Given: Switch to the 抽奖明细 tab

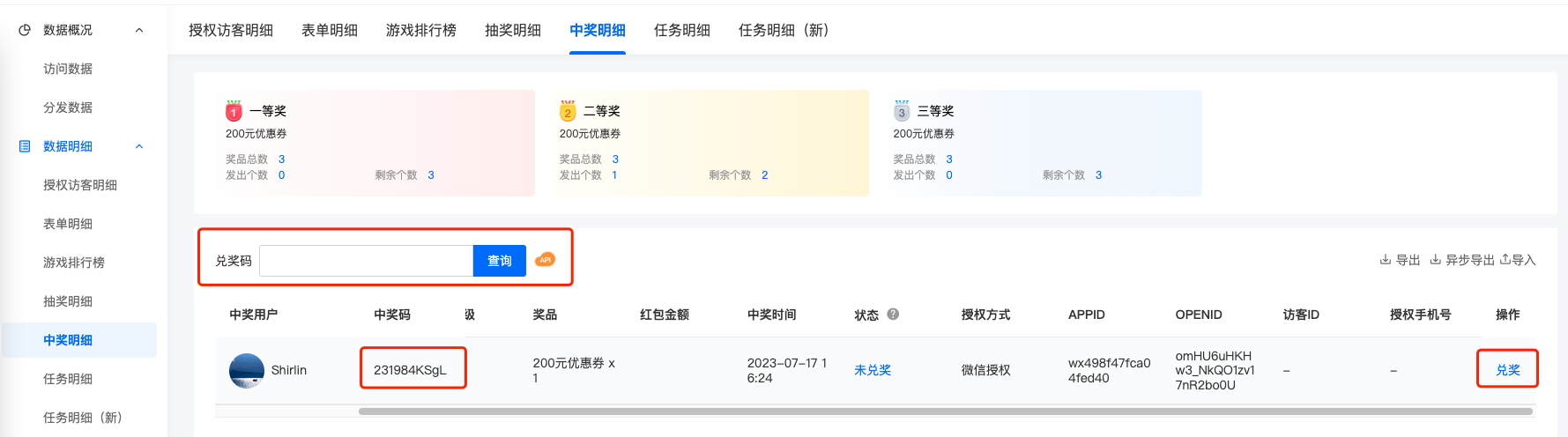Looking at the screenshot, I should tap(513, 30).
